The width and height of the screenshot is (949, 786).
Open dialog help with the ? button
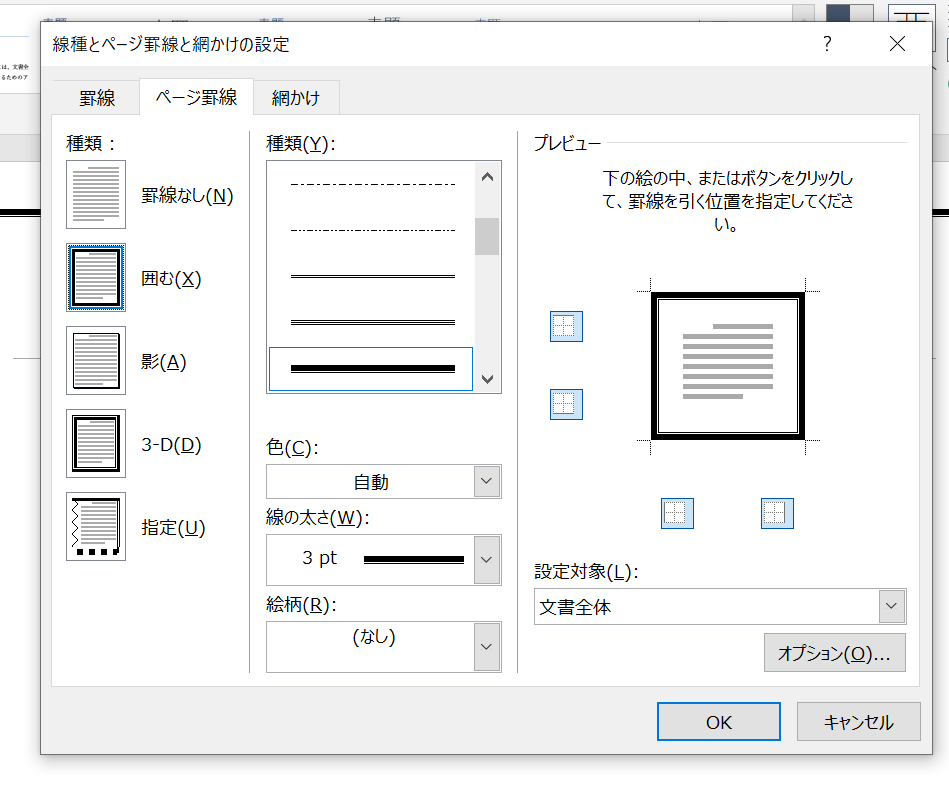pyautogui.click(x=827, y=44)
